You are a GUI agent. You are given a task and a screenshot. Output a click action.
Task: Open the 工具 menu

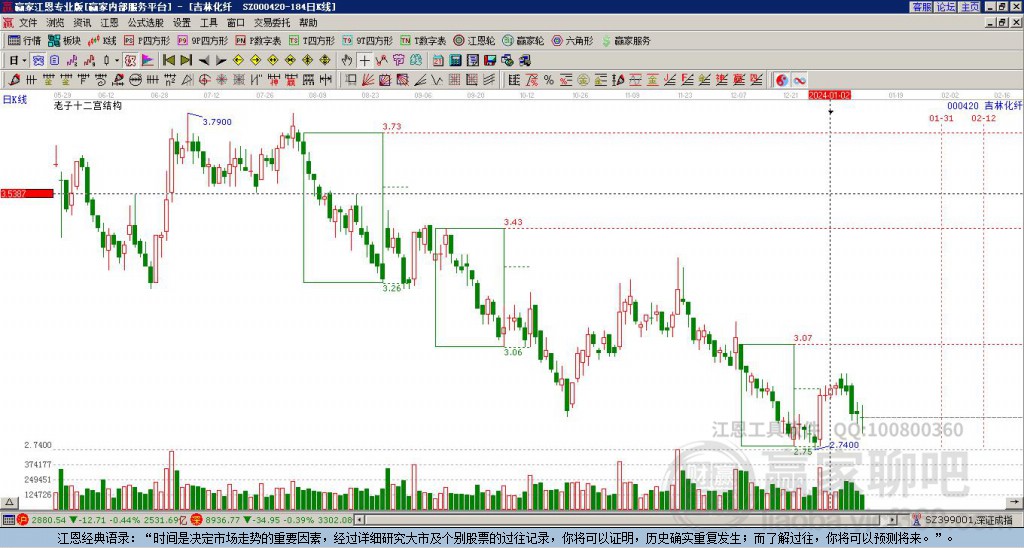pos(208,23)
